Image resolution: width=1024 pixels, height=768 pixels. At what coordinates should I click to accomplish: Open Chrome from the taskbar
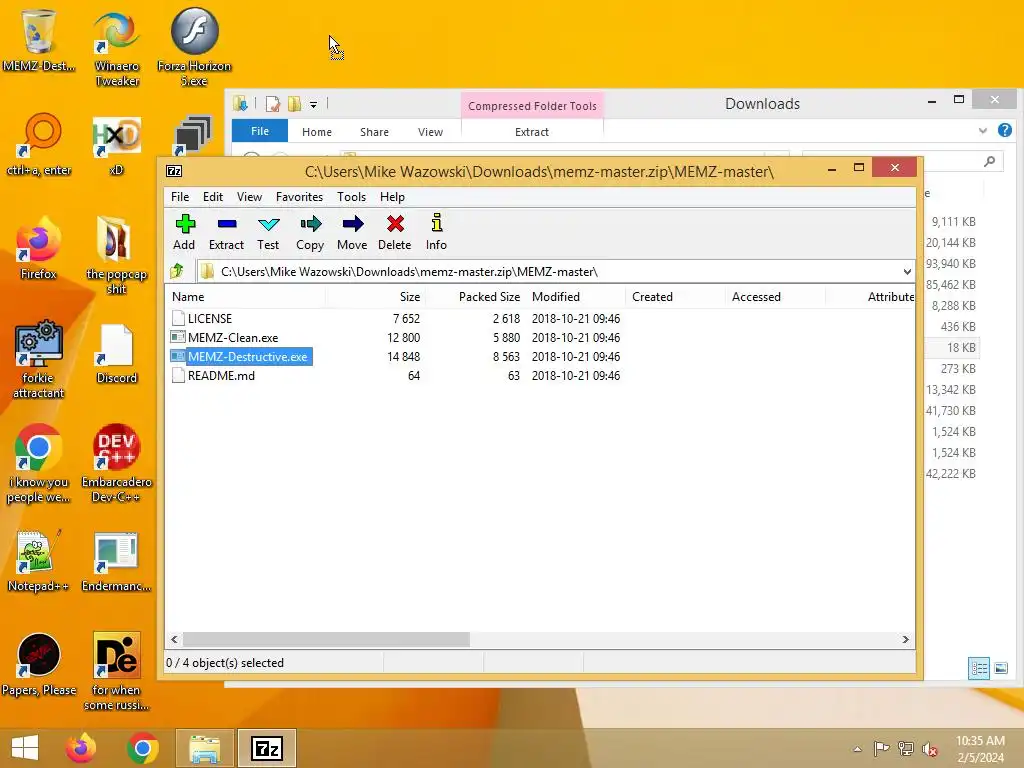pyautogui.click(x=142, y=748)
